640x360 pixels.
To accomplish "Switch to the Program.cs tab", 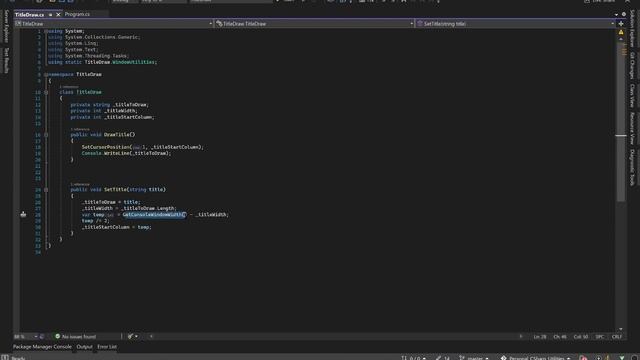I will tap(77, 14).
